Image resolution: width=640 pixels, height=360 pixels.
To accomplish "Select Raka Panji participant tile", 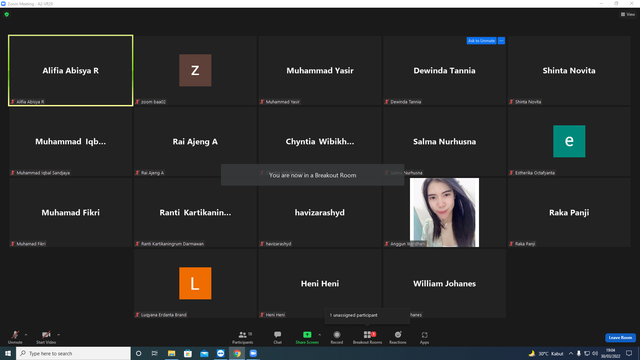I will click(x=569, y=212).
